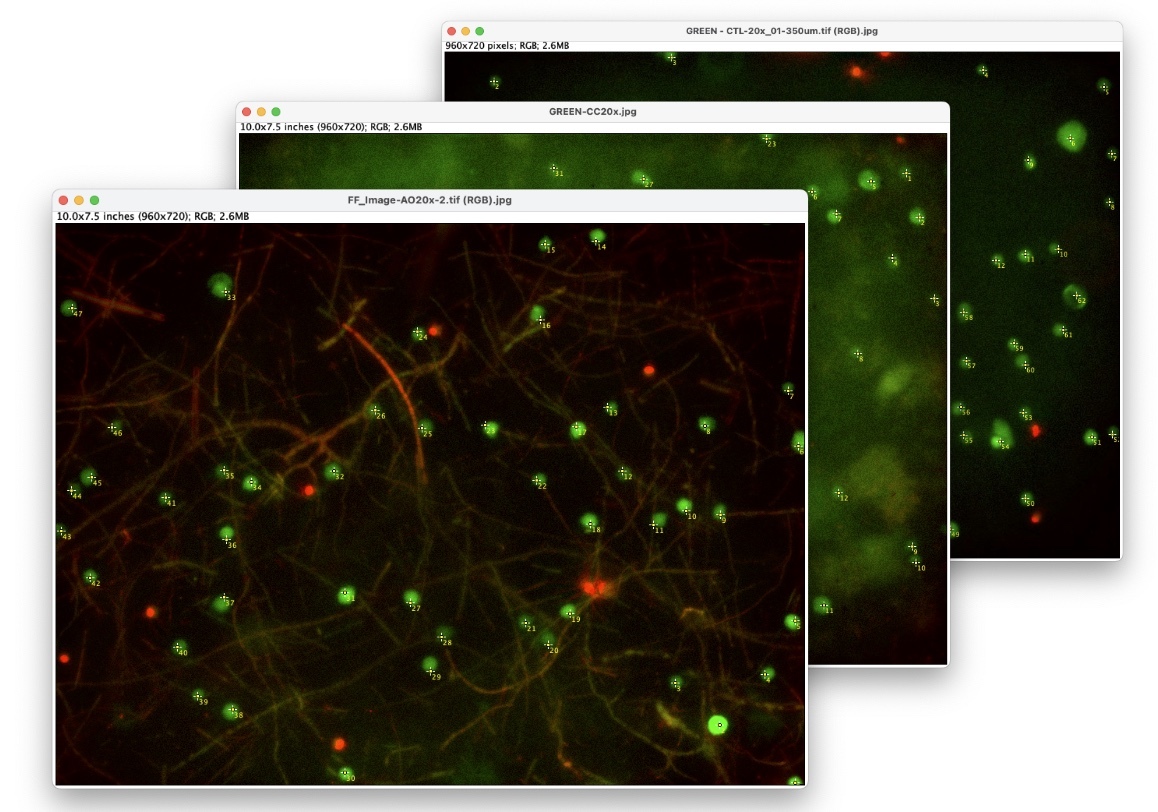Minimize the GREEN-CC20x.jpg window

[x=261, y=112]
